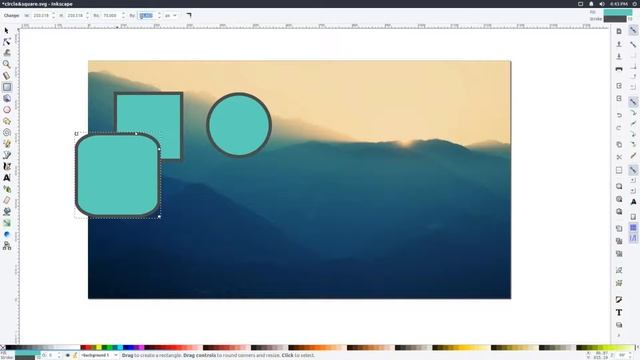This screenshot has height=360, width=640.
Task: Select the Color dropper tool
Action: [x=7, y=234]
